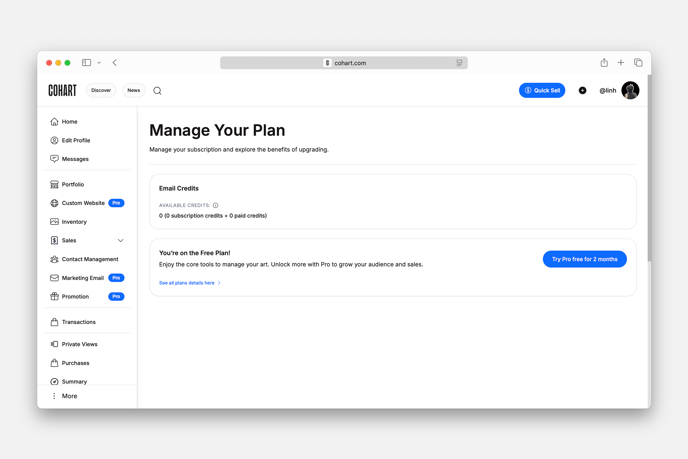Viewport: 688px width, 459px height.
Task: Open Messages from the sidebar
Action: [75, 159]
